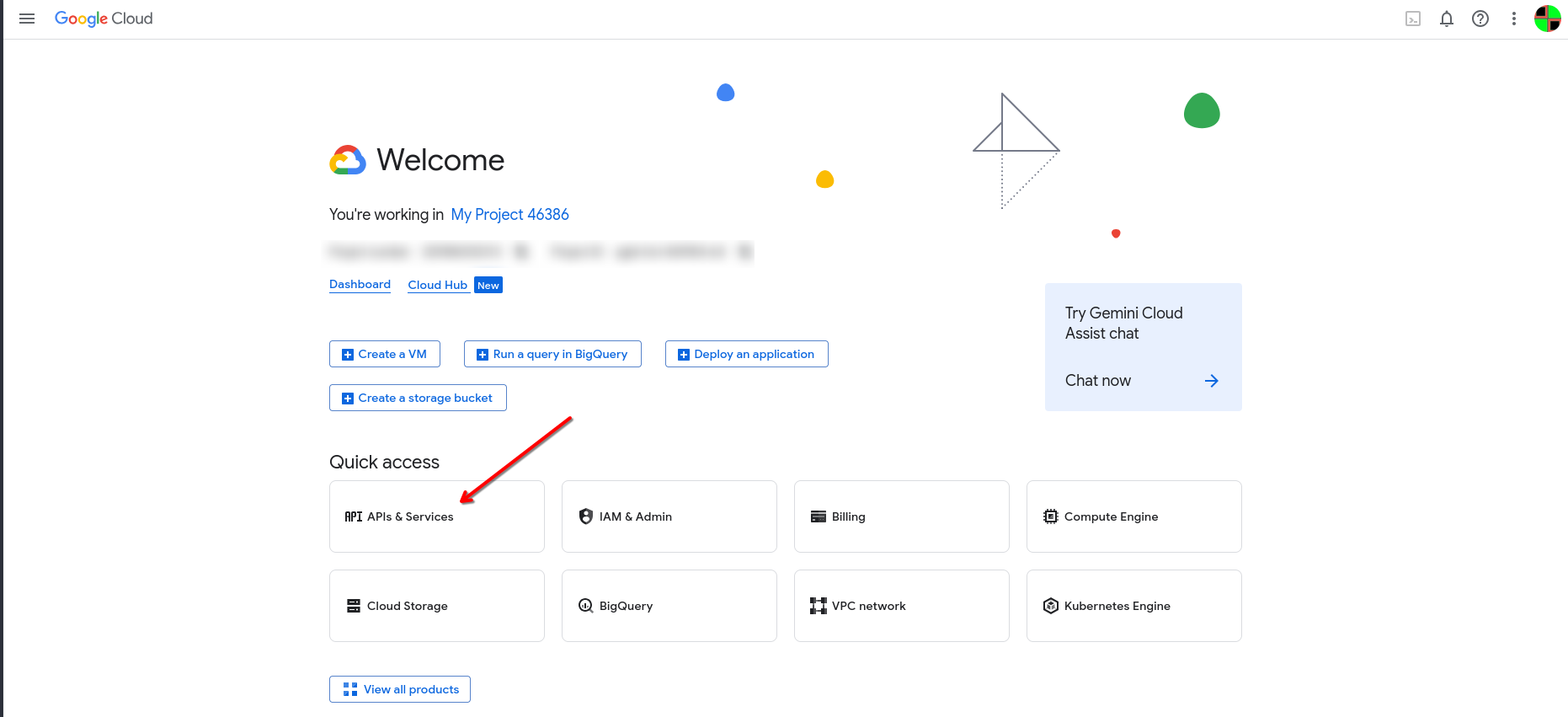Open the notifications bell
This screenshot has width=1568, height=717.
pos(1447,19)
